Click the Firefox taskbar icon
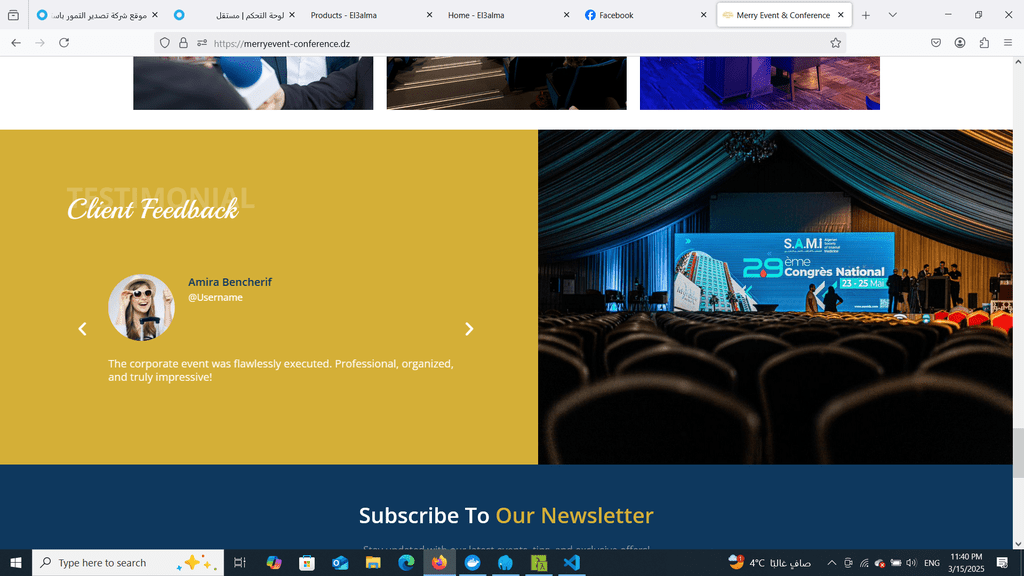This screenshot has height=576, width=1024. click(x=440, y=562)
